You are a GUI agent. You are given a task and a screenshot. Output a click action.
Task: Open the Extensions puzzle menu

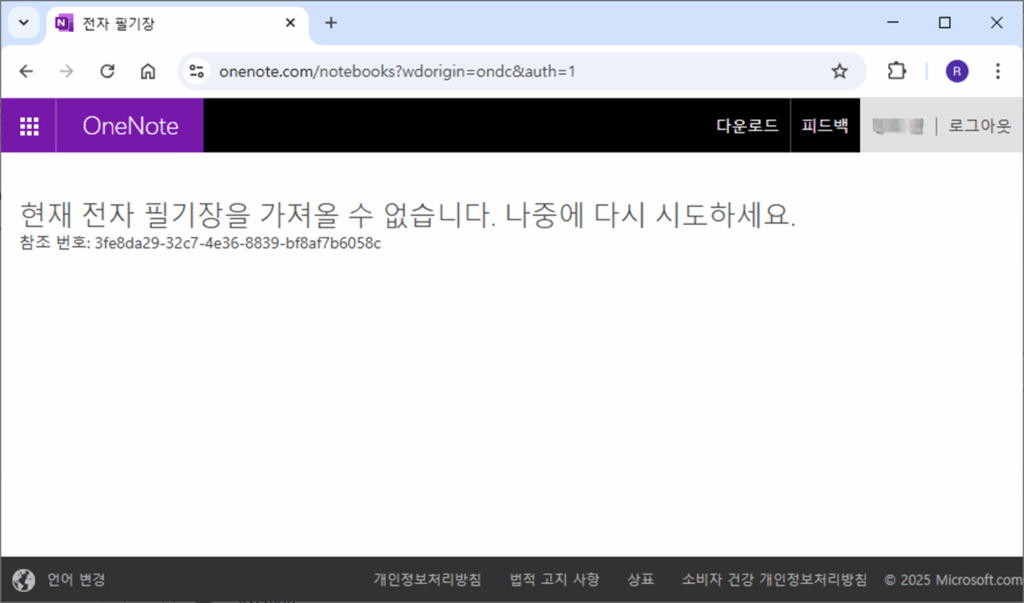tap(897, 71)
